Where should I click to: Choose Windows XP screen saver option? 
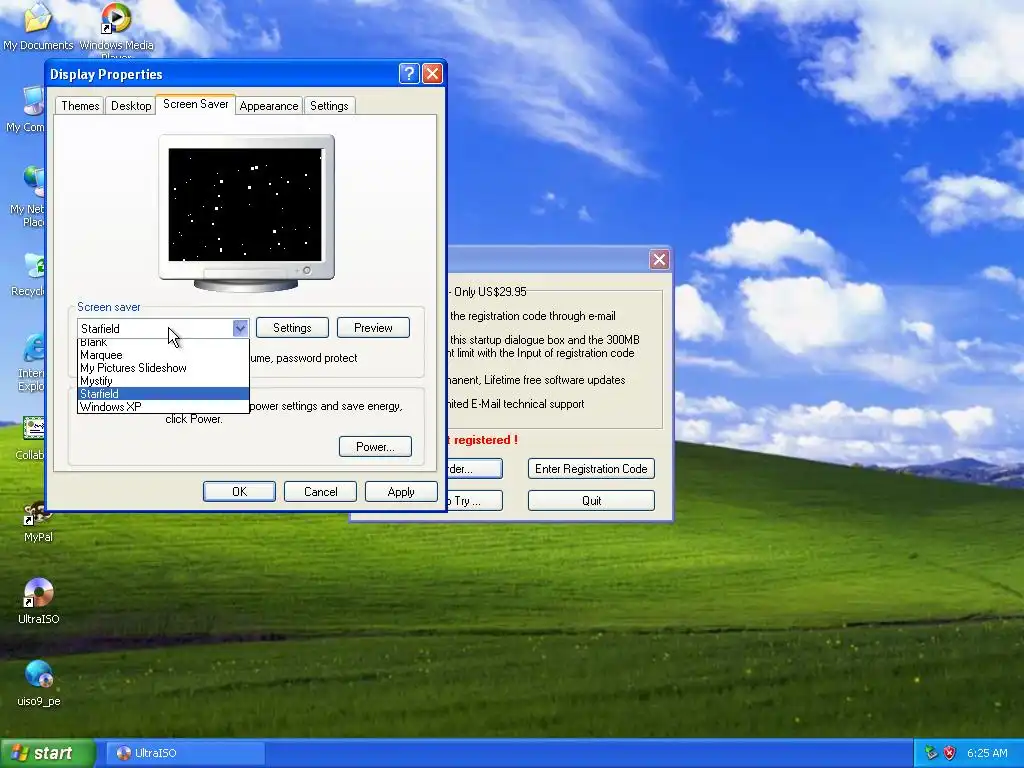[x=163, y=407]
